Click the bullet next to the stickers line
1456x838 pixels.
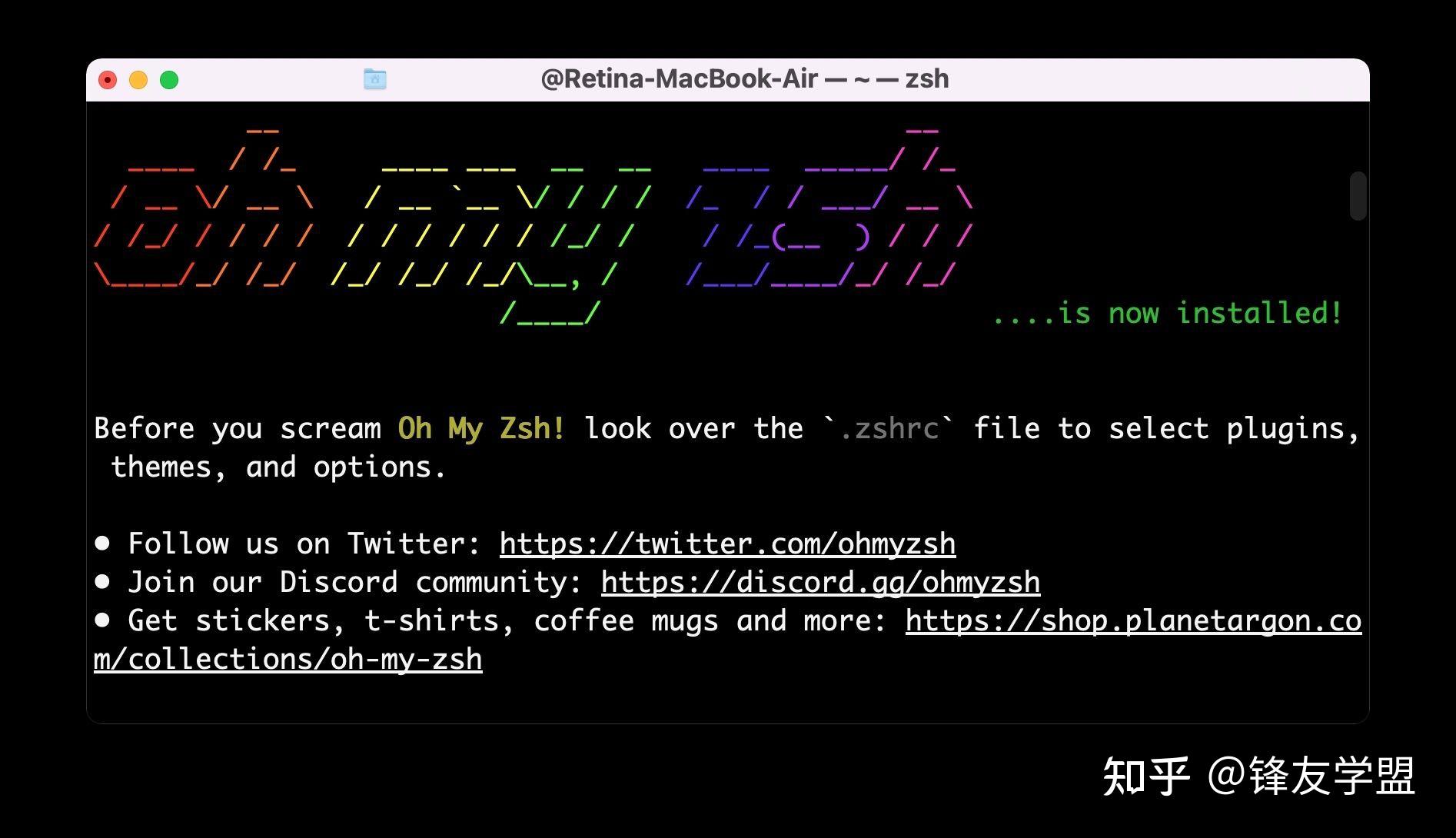click(101, 620)
